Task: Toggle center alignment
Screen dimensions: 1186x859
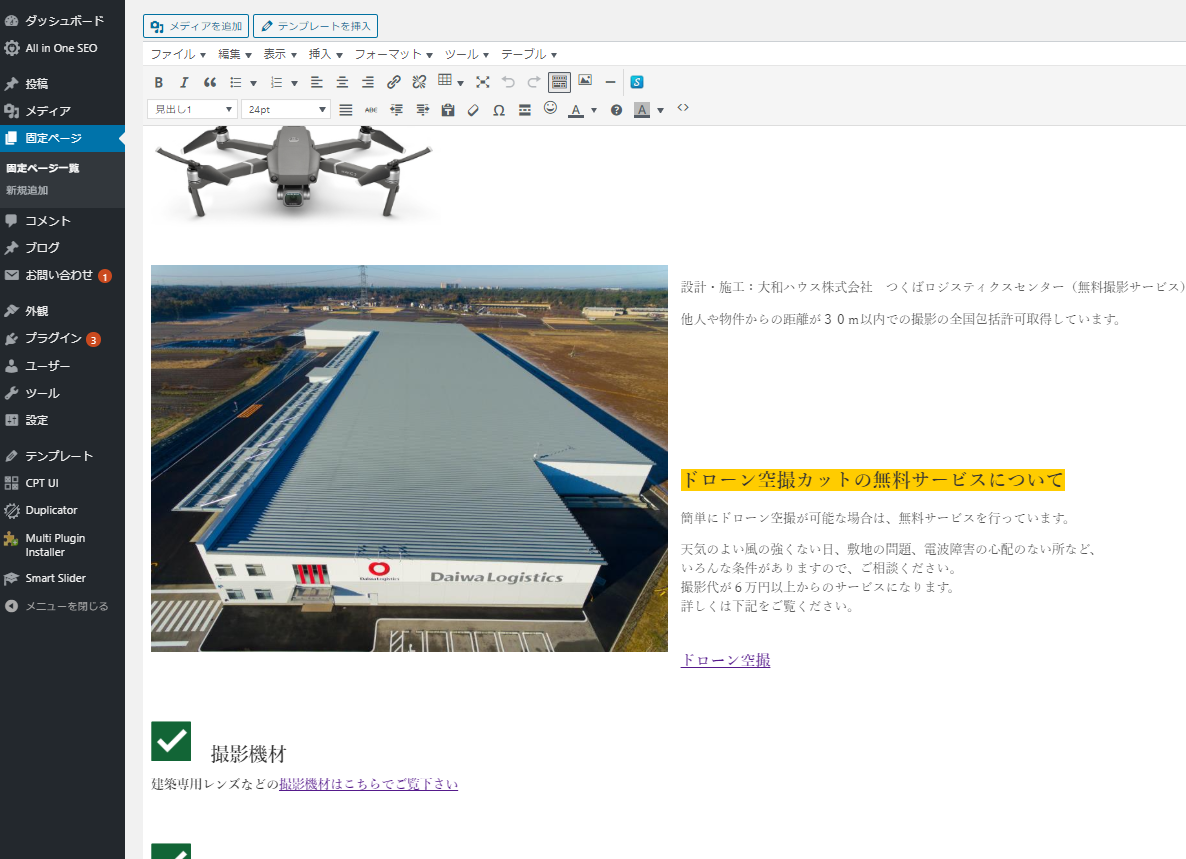Action: (342, 82)
